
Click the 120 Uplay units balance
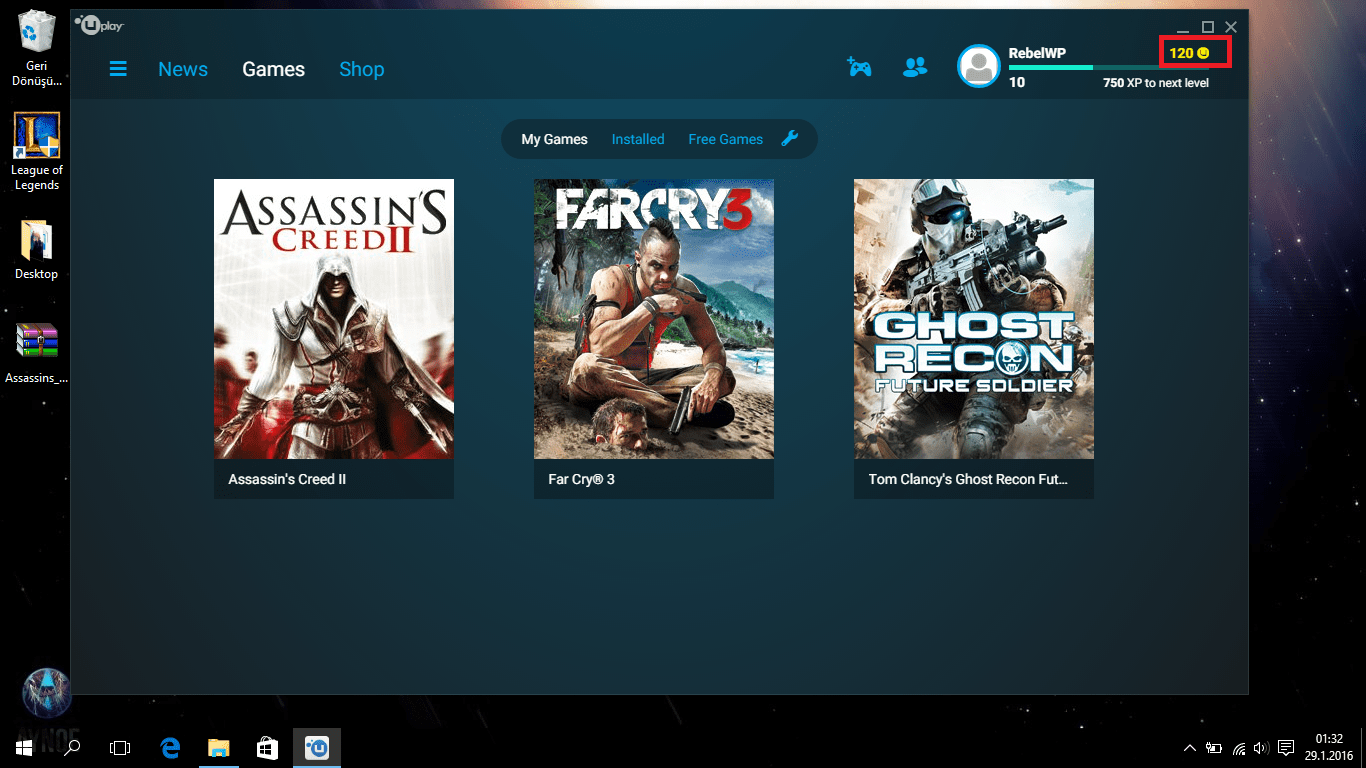[x=1190, y=52]
